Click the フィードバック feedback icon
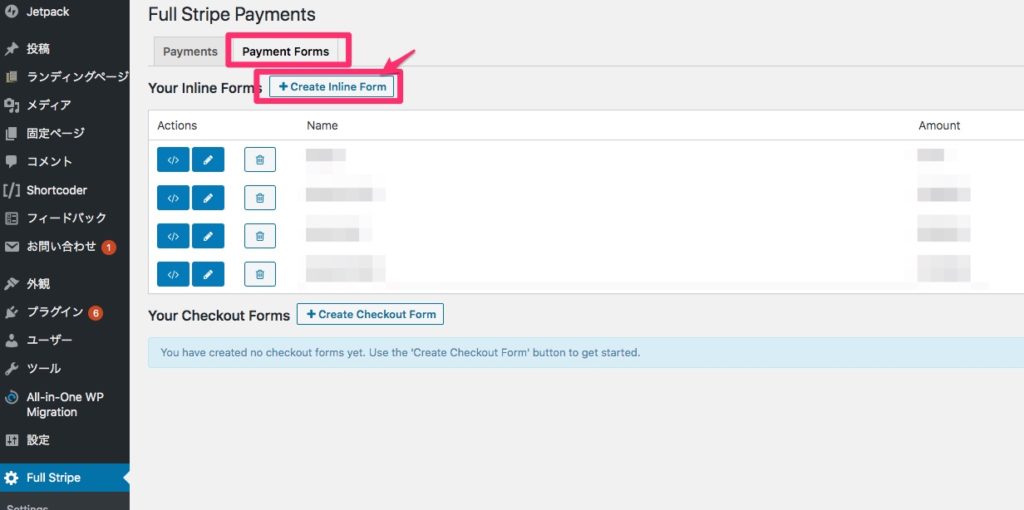This screenshot has width=1024, height=510. point(11,218)
